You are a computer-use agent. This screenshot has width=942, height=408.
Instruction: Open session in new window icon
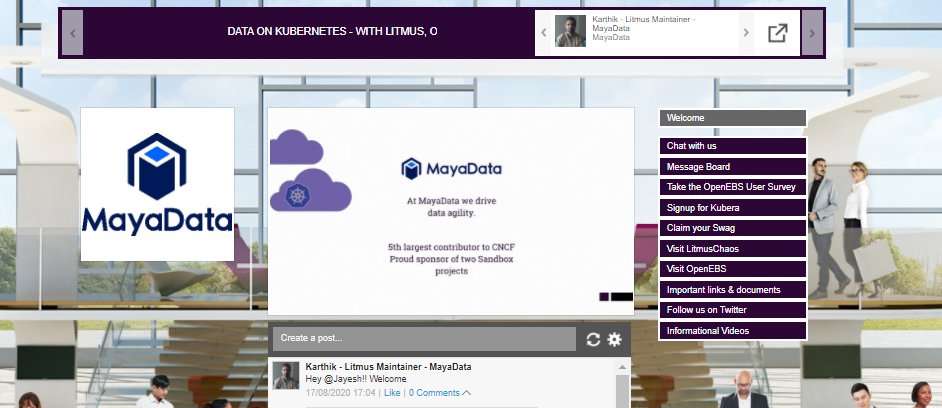777,33
